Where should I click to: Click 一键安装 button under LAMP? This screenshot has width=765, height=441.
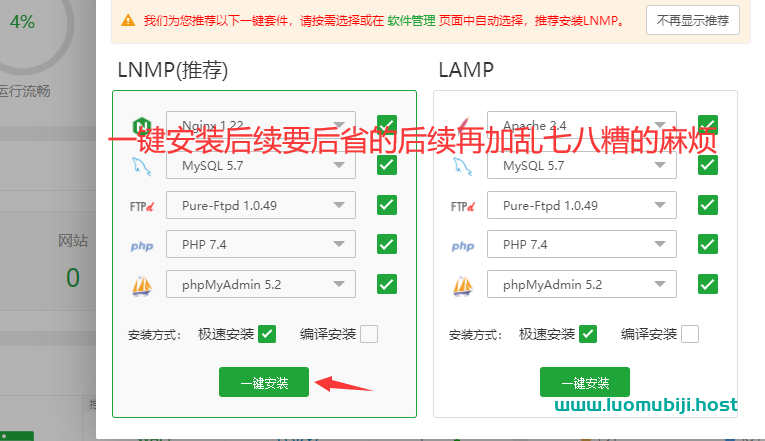coord(585,382)
